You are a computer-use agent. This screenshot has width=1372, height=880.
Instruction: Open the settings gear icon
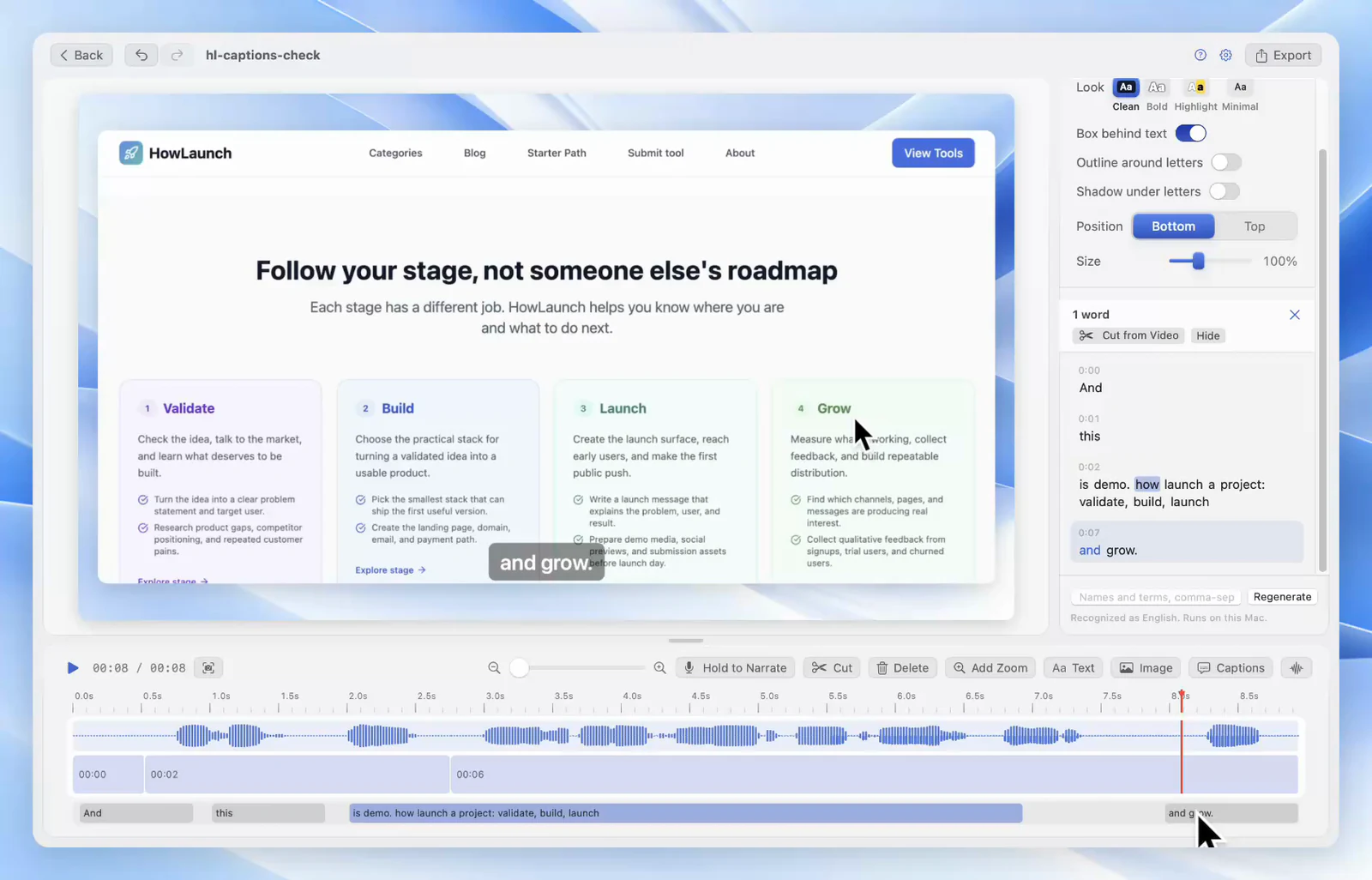[1226, 55]
